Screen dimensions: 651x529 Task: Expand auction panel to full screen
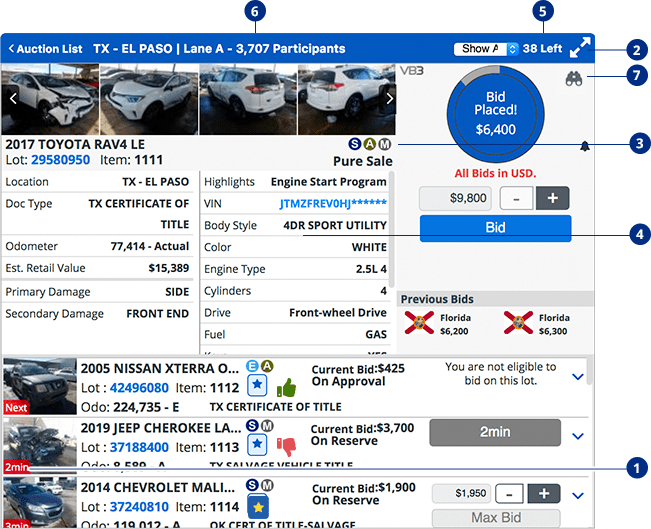580,47
